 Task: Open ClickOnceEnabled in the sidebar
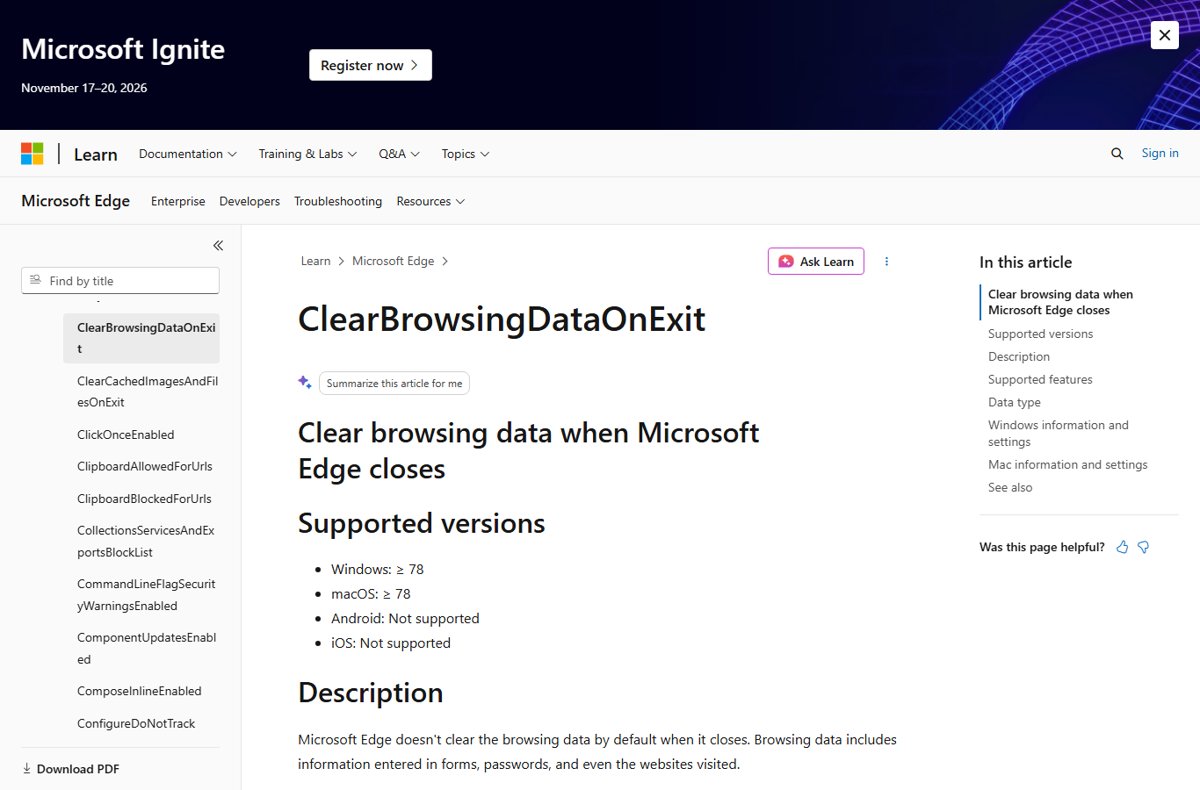tap(126, 435)
